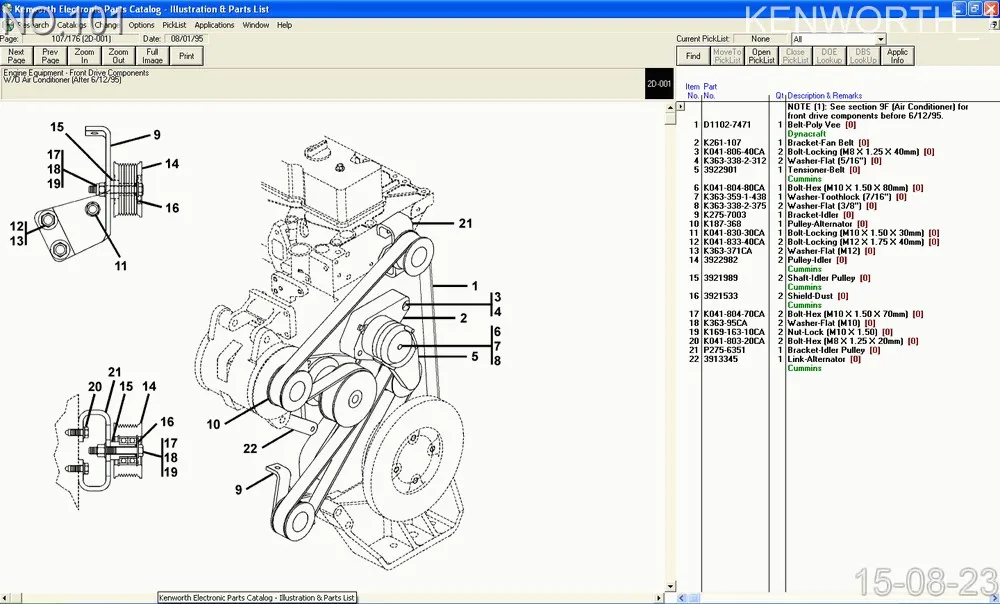Zoom In on the illustration
Screen dimensions: 1000x604
click(84, 56)
